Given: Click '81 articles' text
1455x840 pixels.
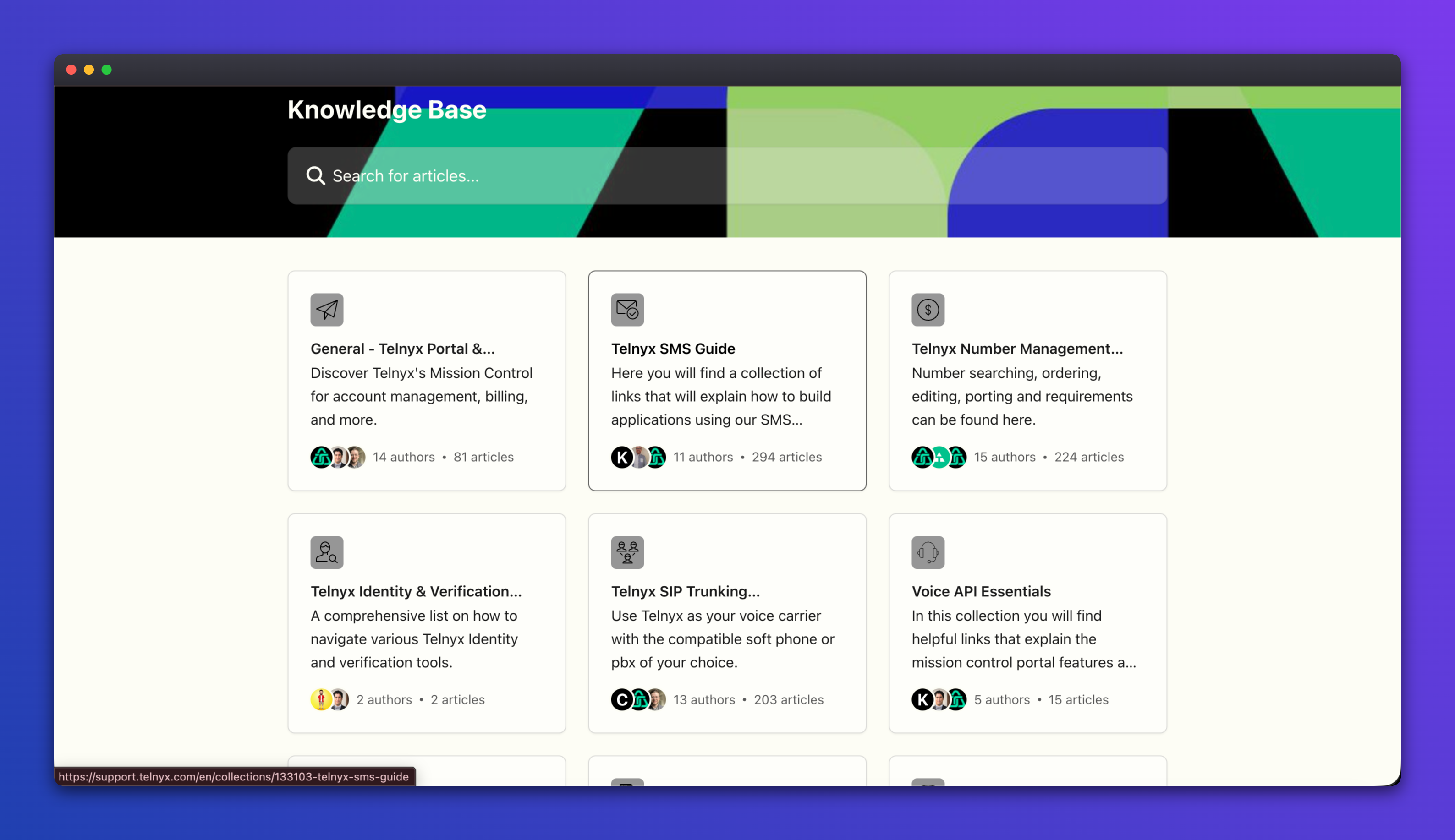Looking at the screenshot, I should click(x=483, y=457).
